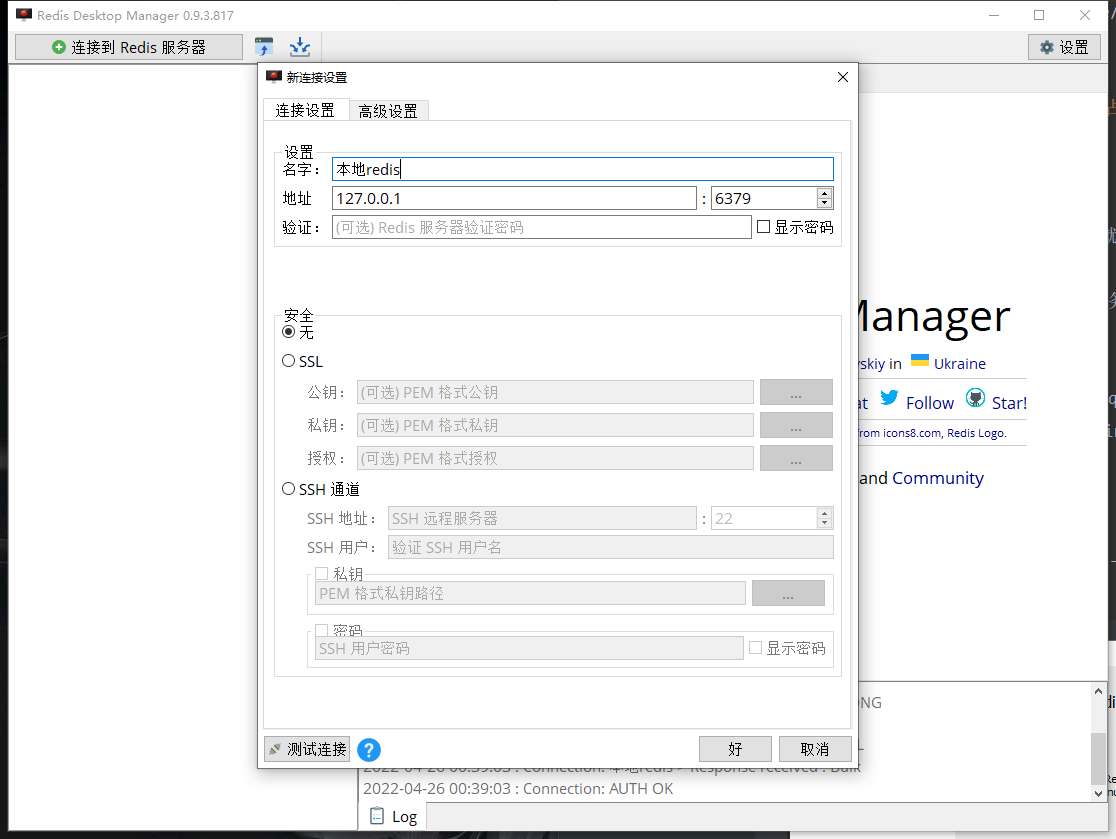This screenshot has height=839, width=1116.
Task: Click the Twitter bird icon
Action: [889, 399]
